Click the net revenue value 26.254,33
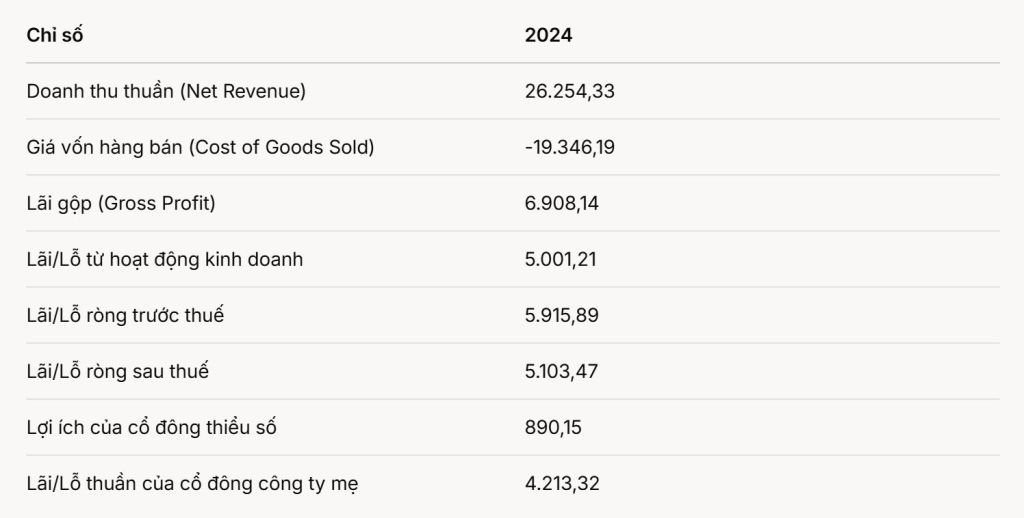The width and height of the screenshot is (1024, 518). click(569, 91)
